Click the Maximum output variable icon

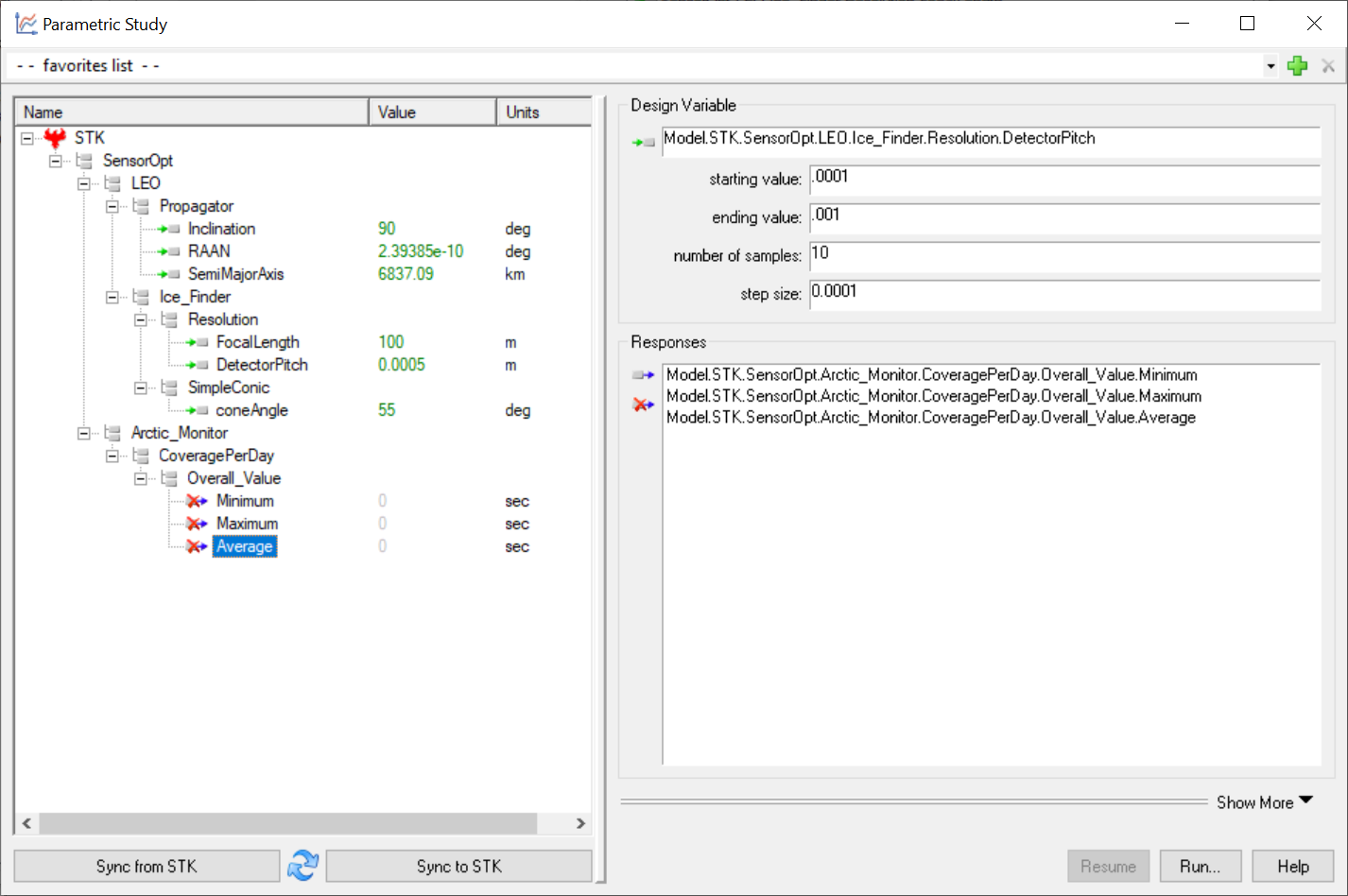tap(197, 524)
